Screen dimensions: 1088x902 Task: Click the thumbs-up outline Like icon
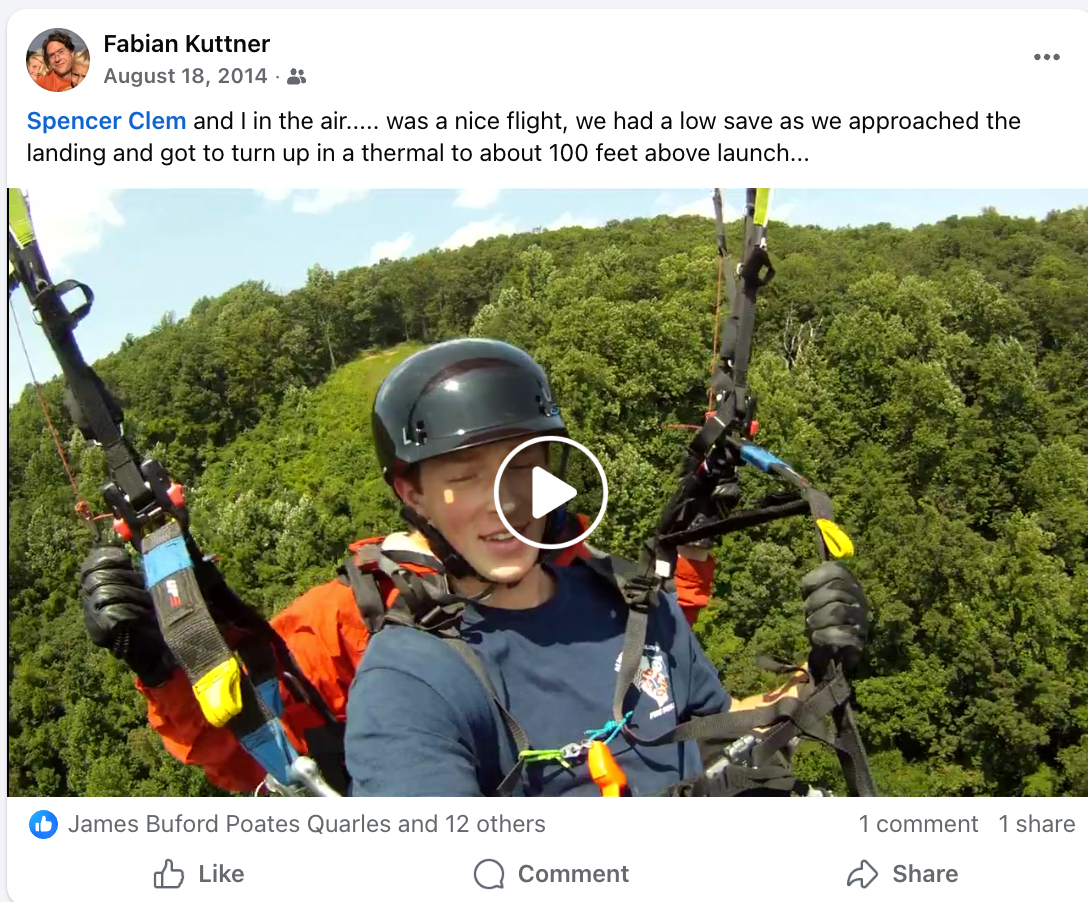[169, 874]
